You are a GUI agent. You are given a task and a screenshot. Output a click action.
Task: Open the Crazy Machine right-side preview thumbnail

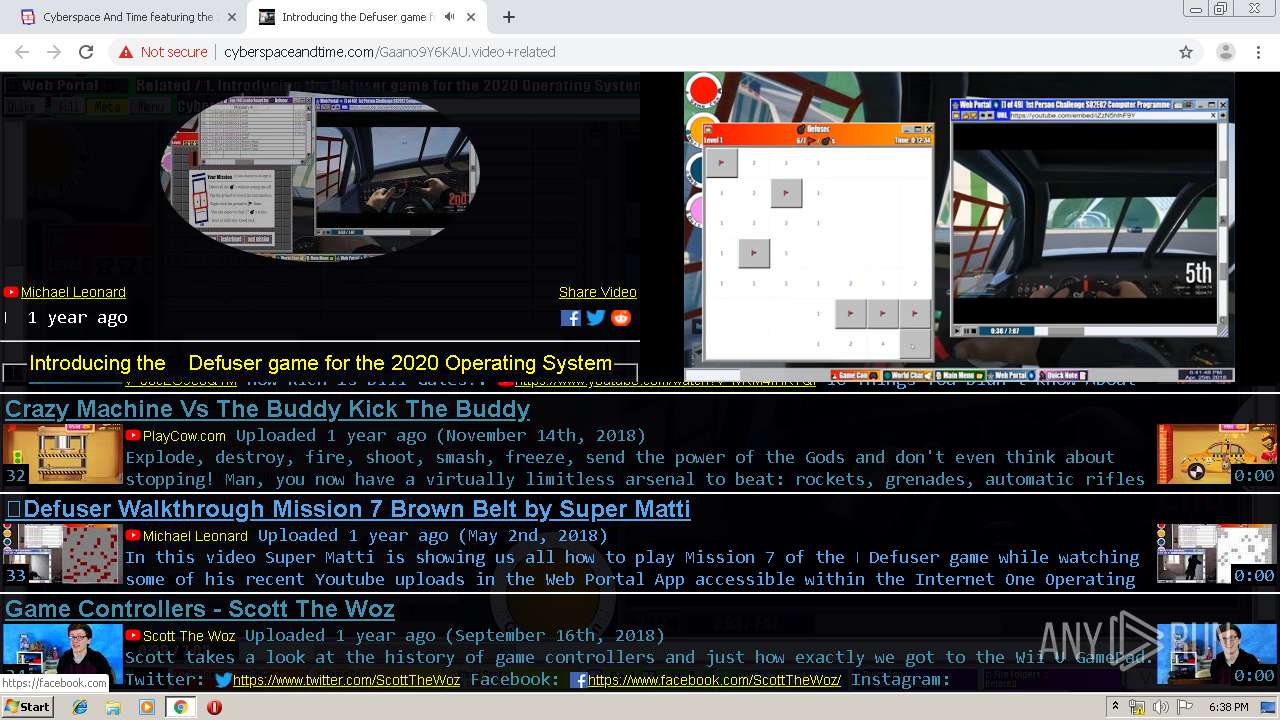click(x=1217, y=454)
